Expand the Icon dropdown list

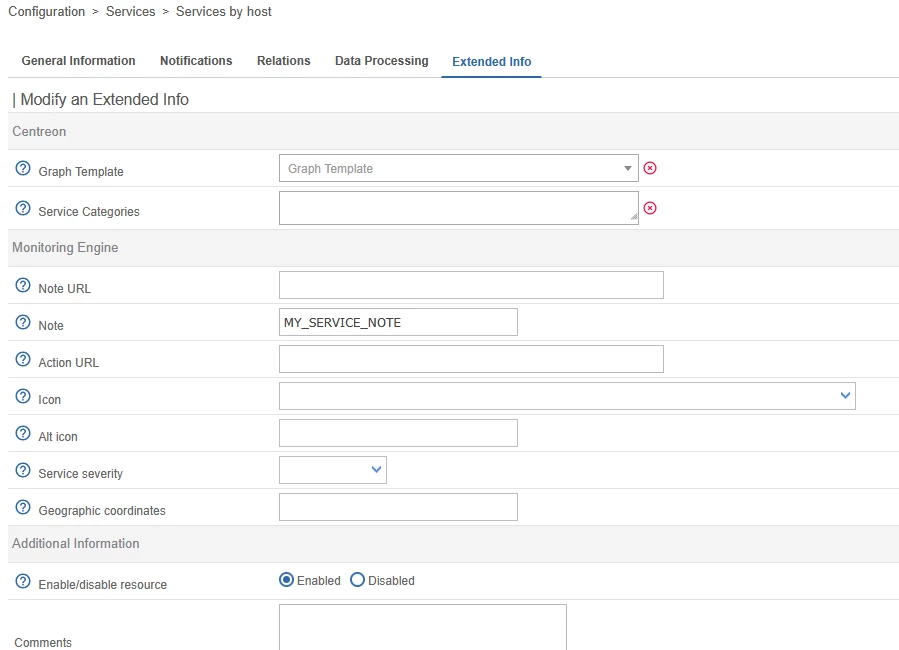coord(566,396)
